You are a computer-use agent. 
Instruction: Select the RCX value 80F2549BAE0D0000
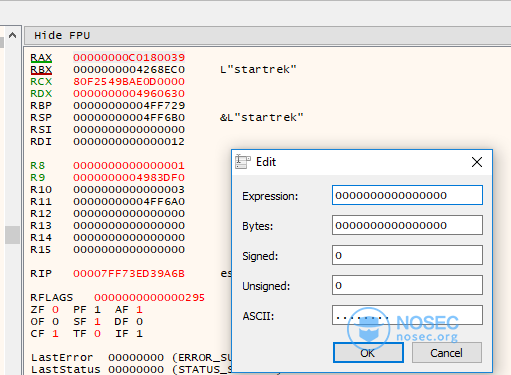129,82
